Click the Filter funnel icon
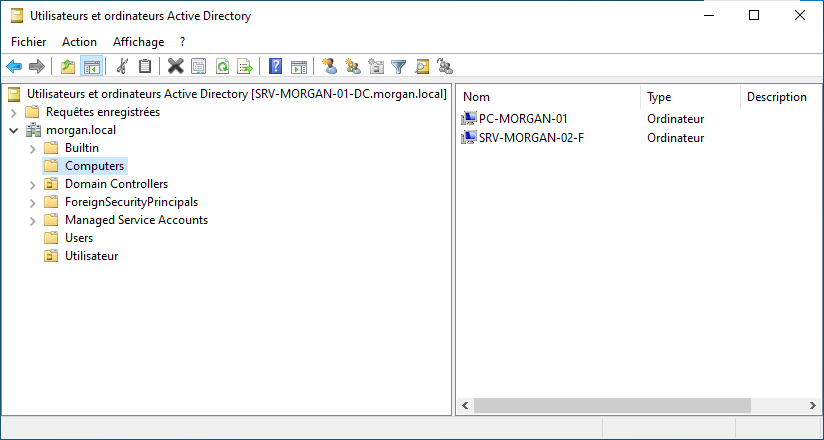824x440 pixels. (399, 67)
